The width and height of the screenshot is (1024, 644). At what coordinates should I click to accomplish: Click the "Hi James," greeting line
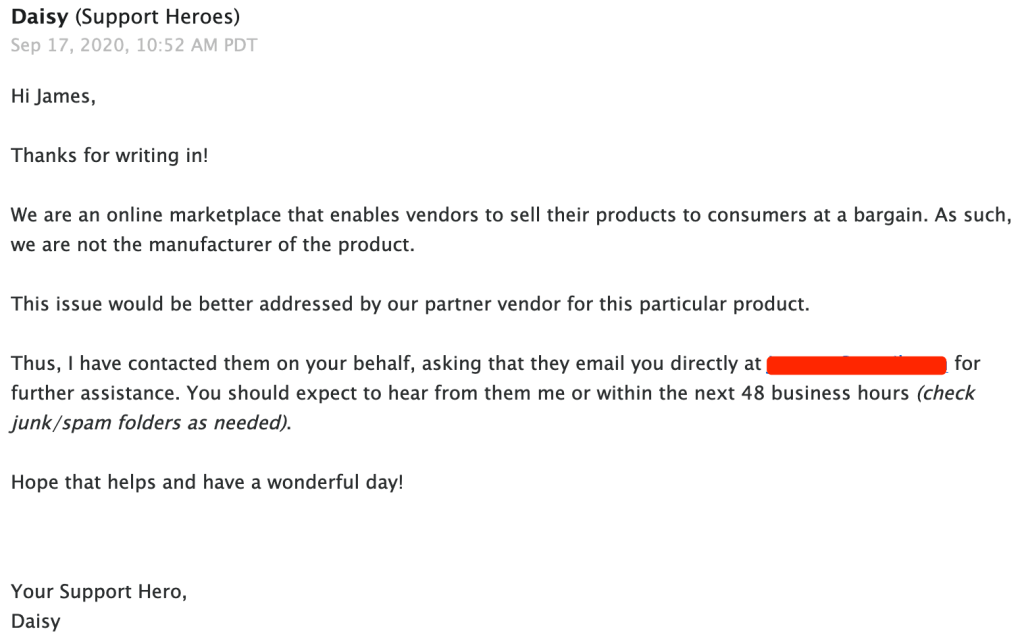(x=54, y=97)
